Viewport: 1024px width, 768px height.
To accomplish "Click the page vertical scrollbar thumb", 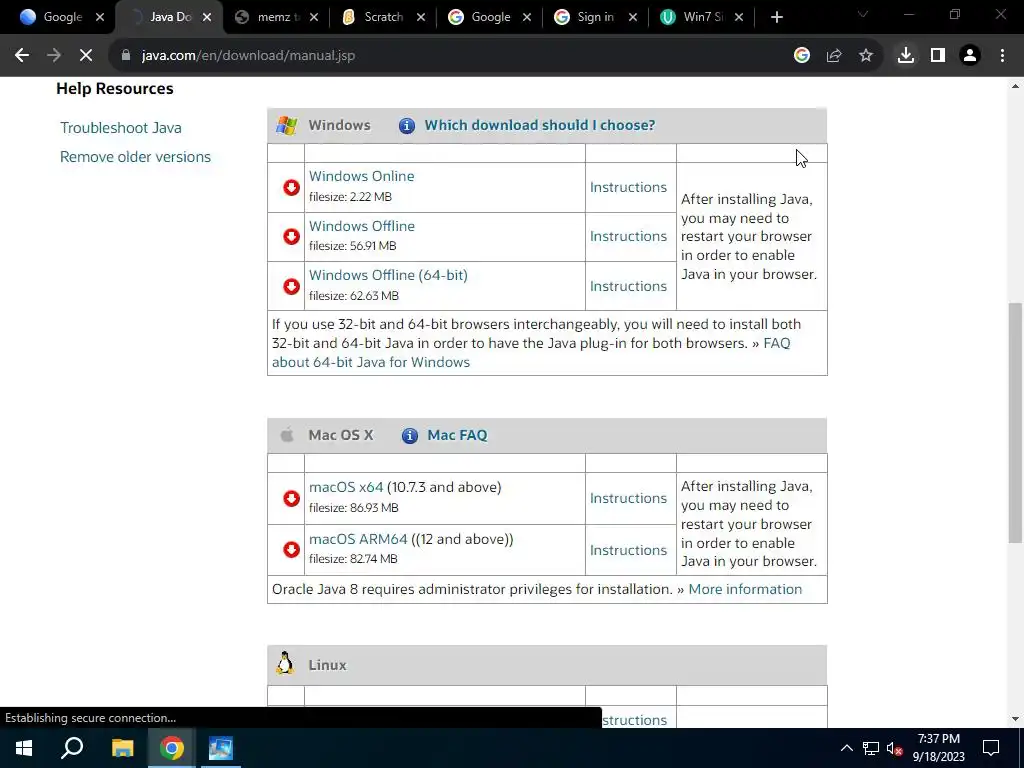I will [1015, 423].
